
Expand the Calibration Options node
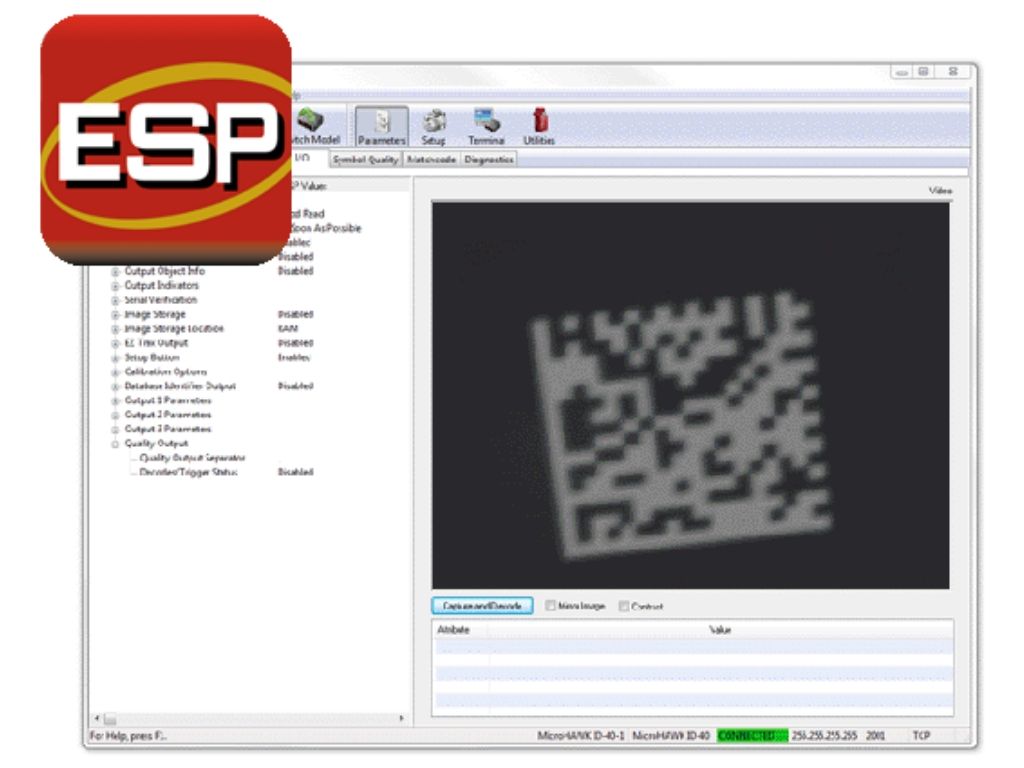tap(115, 372)
